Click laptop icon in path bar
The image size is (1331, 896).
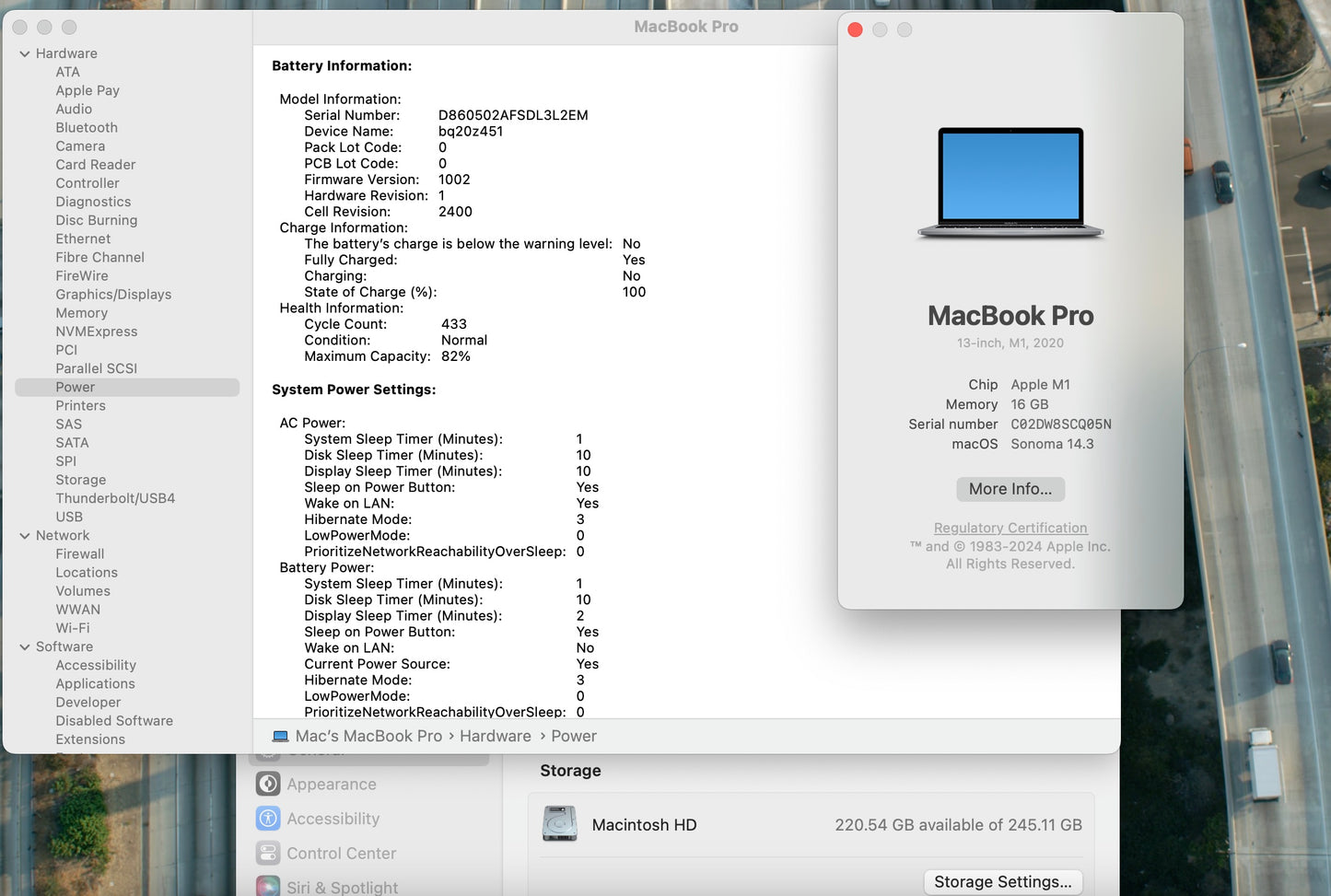point(281,736)
